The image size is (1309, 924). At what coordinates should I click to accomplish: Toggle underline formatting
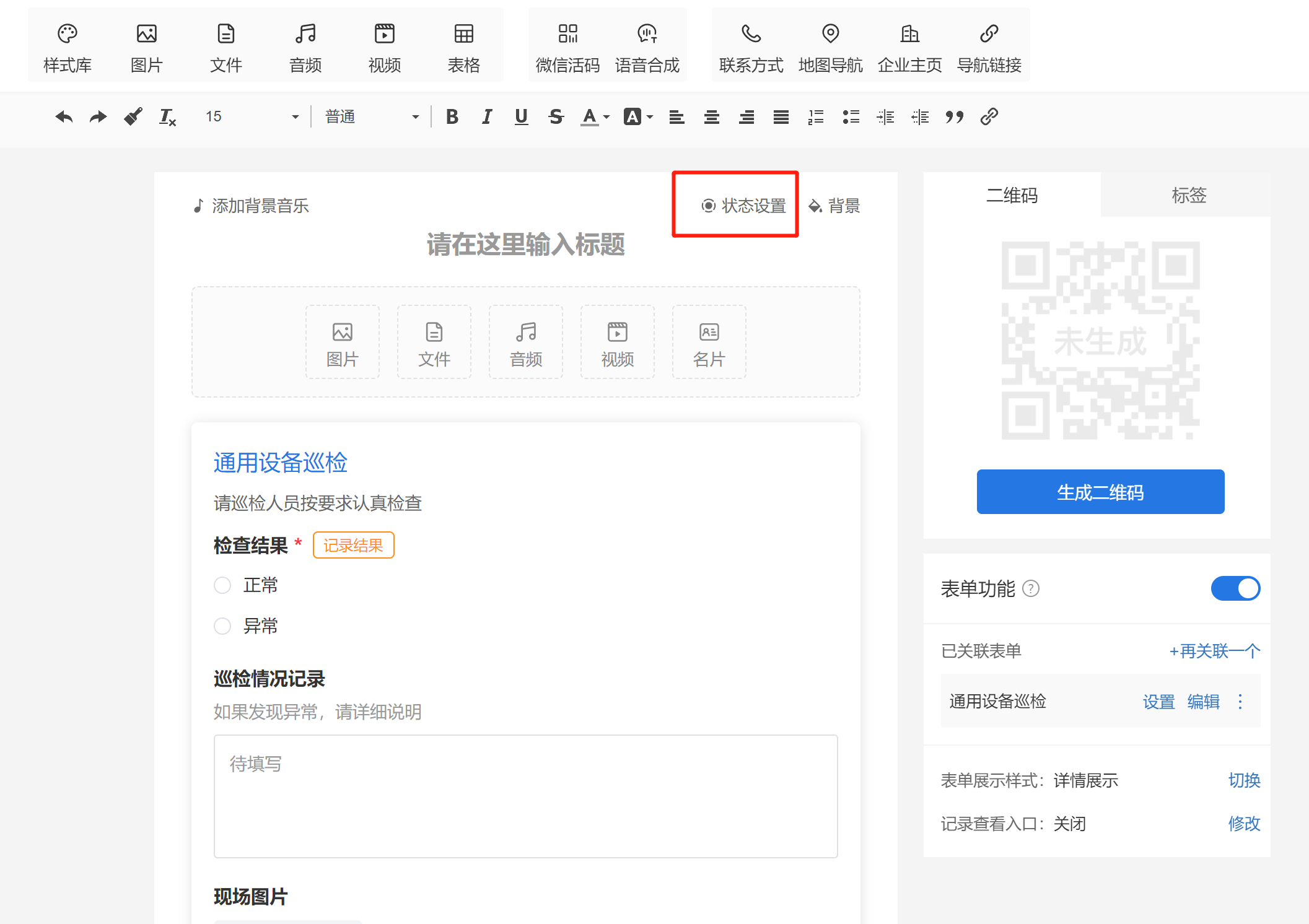coord(522,116)
